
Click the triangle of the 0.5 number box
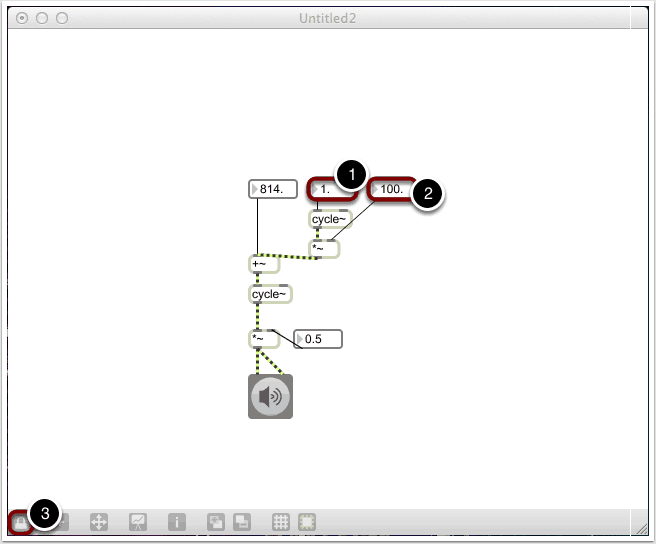pyautogui.click(x=299, y=339)
